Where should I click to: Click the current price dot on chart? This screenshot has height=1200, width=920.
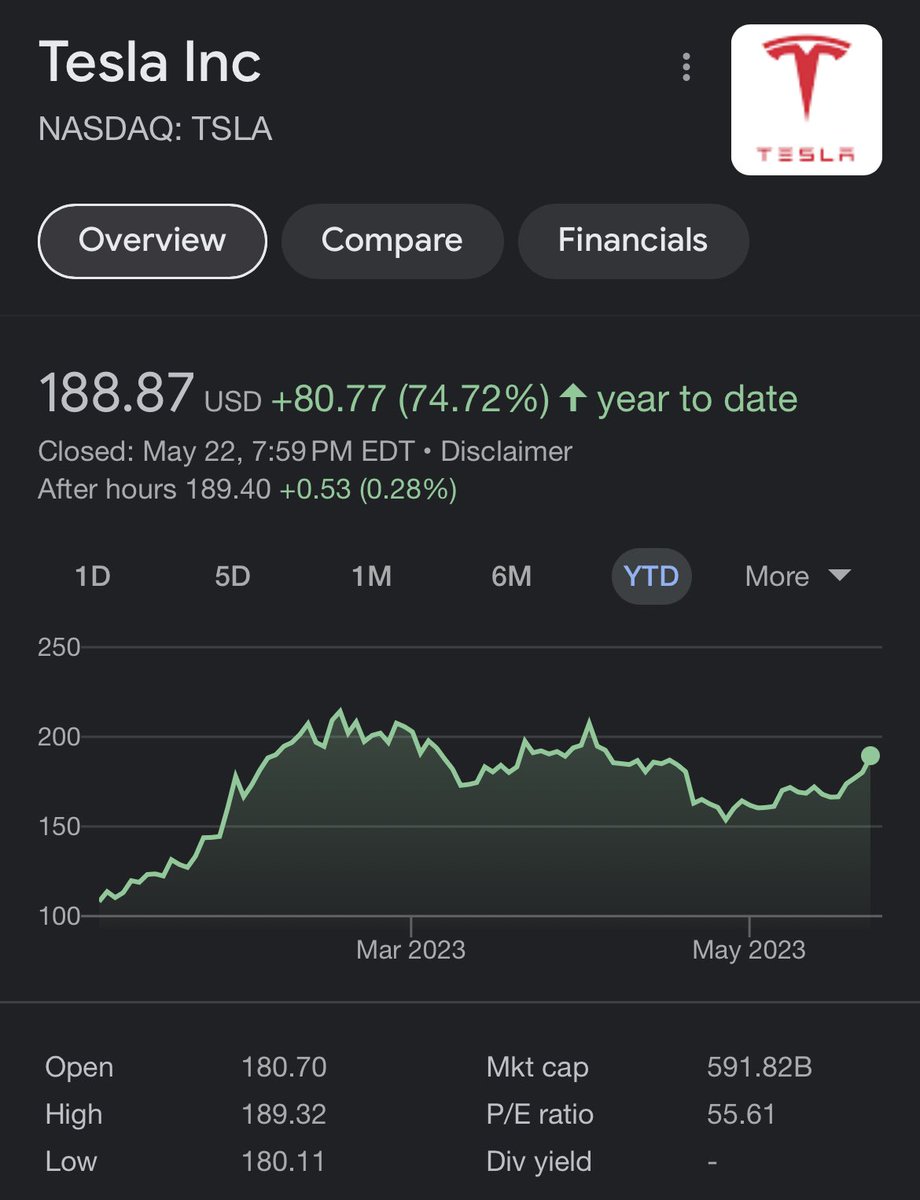[x=870, y=756]
